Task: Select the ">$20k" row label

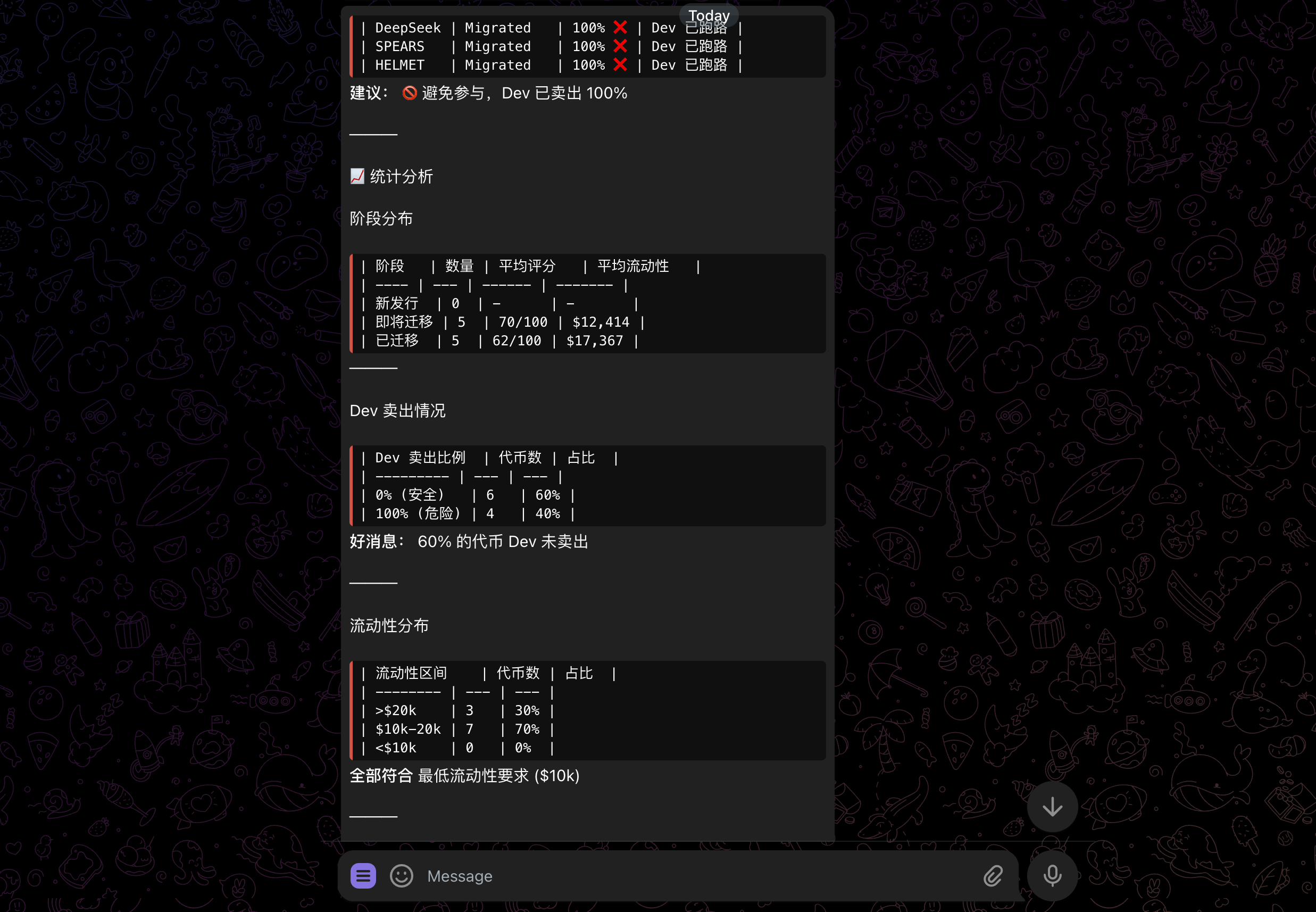Action: click(x=396, y=710)
